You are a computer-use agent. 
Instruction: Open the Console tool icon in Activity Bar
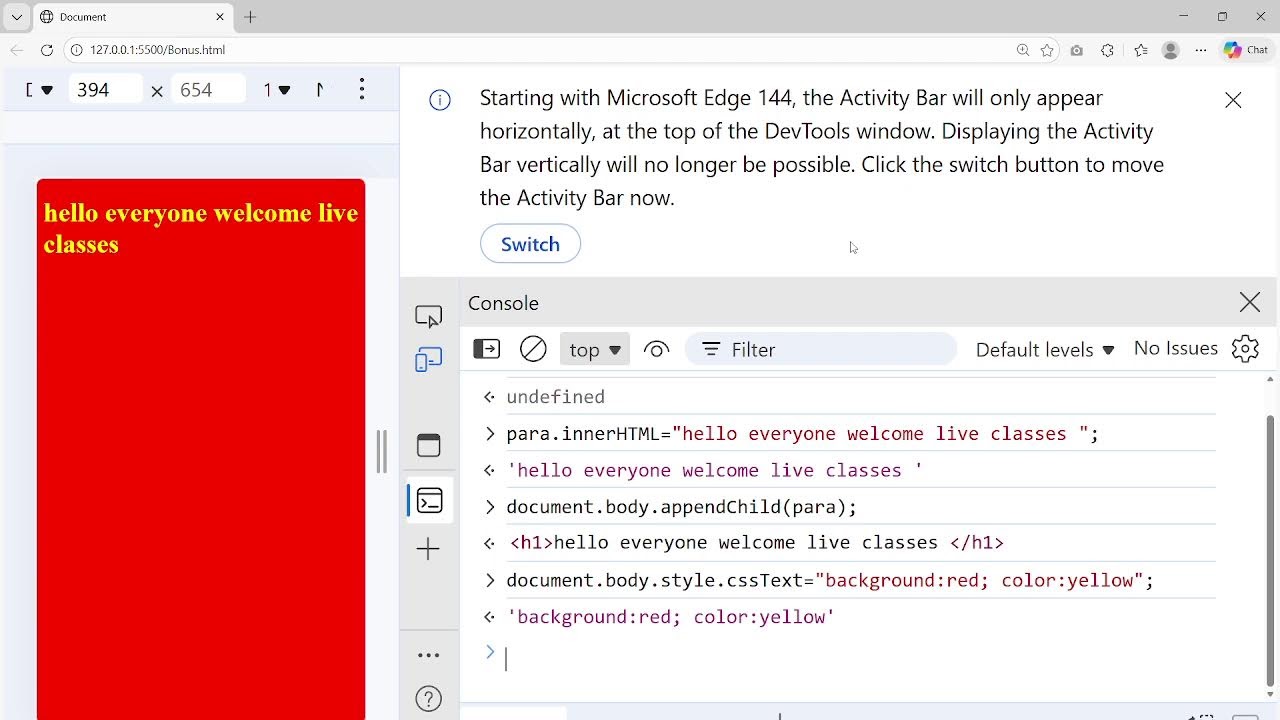(430, 501)
